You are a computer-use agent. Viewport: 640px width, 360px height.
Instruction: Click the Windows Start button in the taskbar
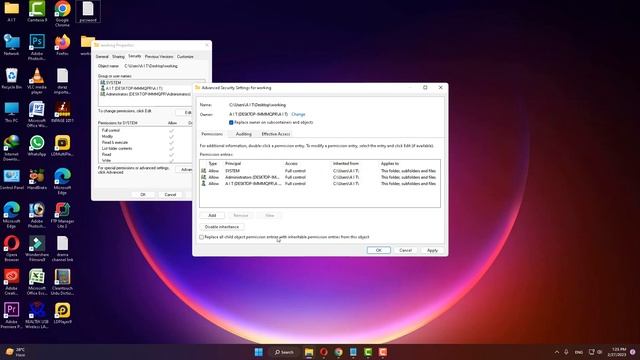[x=259, y=352]
